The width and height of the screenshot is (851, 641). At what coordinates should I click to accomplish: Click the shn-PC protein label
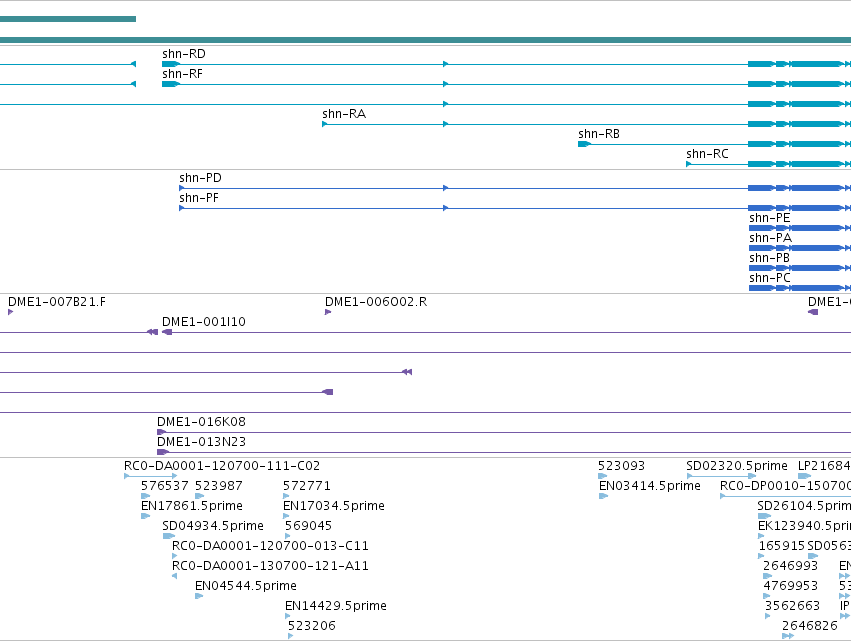coord(770,278)
